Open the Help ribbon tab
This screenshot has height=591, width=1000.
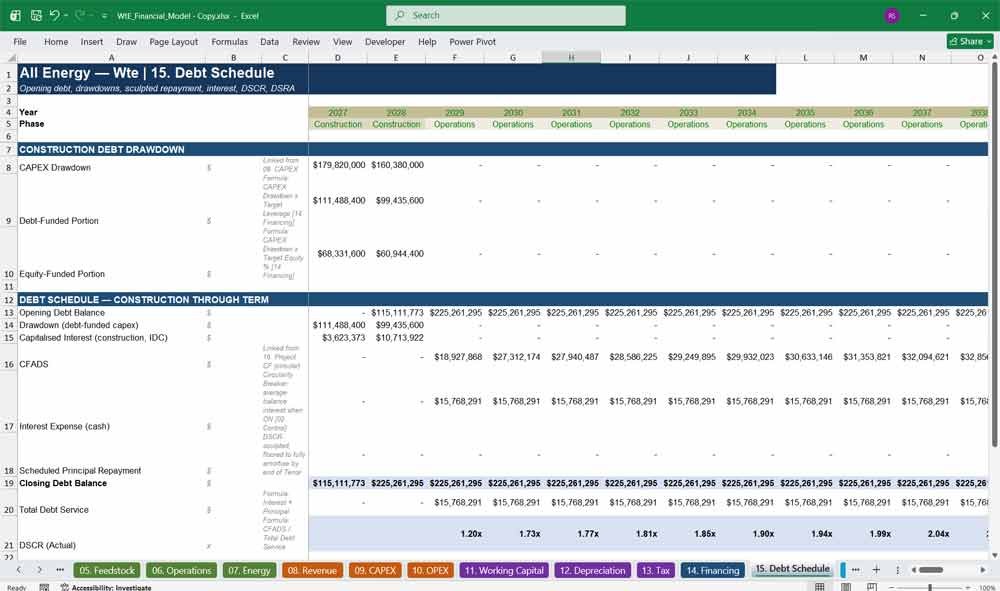pyautogui.click(x=427, y=41)
